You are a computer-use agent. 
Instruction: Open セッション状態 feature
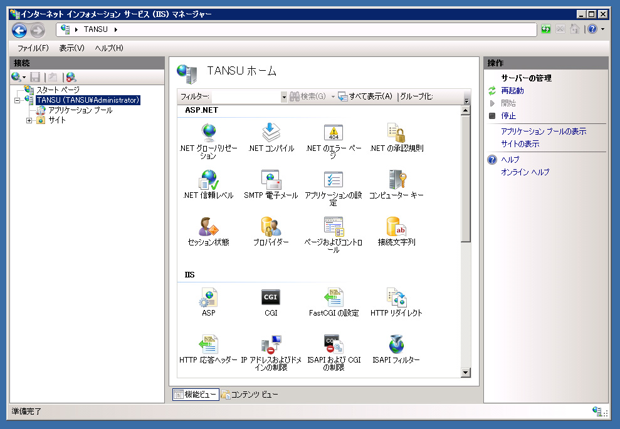208,231
